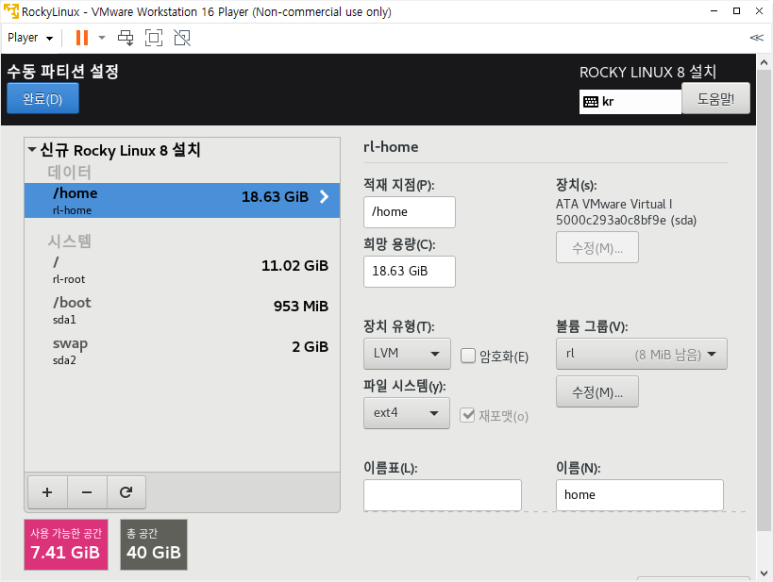The height and width of the screenshot is (582, 773).
Task: Focus the 희망 용량 capacity field
Action: tap(409, 272)
